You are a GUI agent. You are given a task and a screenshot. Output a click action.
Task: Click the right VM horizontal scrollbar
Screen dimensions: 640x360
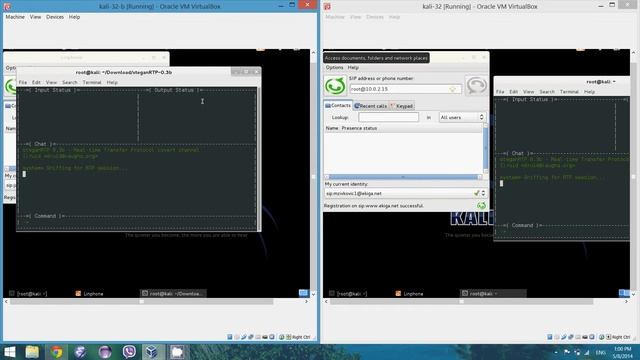pos(462,302)
